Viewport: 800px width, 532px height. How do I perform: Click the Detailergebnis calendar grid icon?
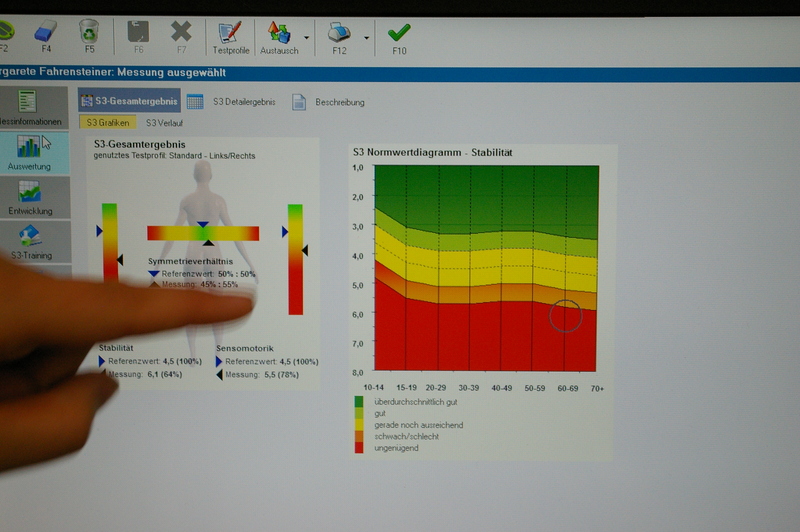pyautogui.click(x=195, y=102)
